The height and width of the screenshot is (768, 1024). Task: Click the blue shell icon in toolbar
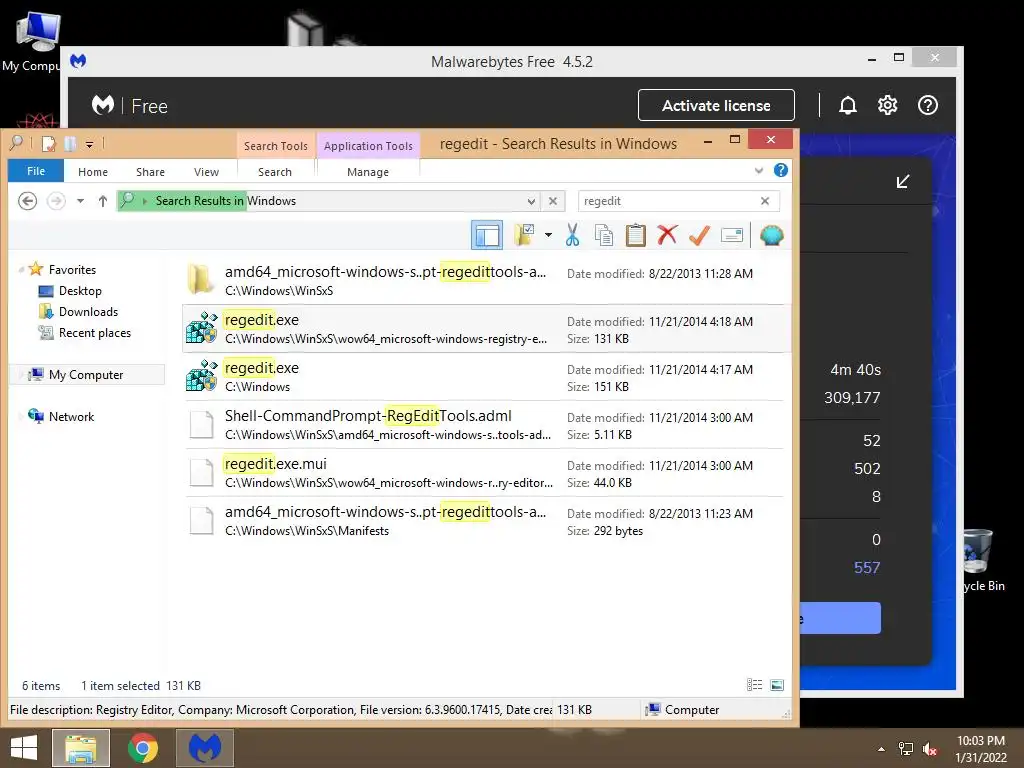(x=772, y=235)
